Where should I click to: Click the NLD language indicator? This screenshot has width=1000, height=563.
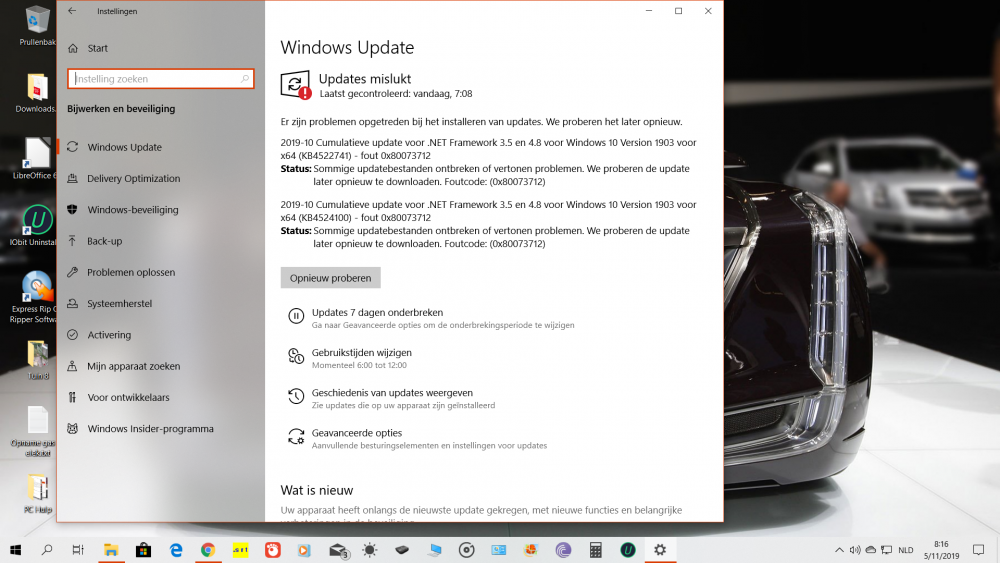click(x=906, y=550)
